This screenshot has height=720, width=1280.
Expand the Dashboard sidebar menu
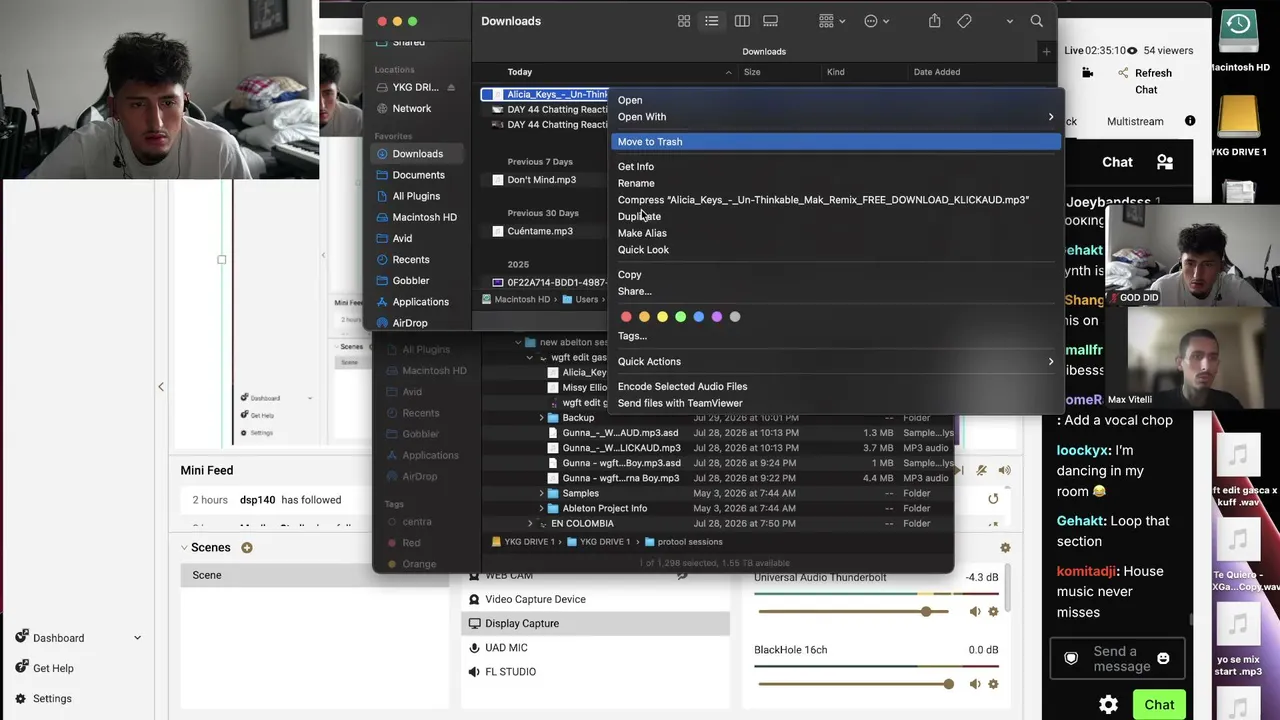pyautogui.click(x=137, y=638)
